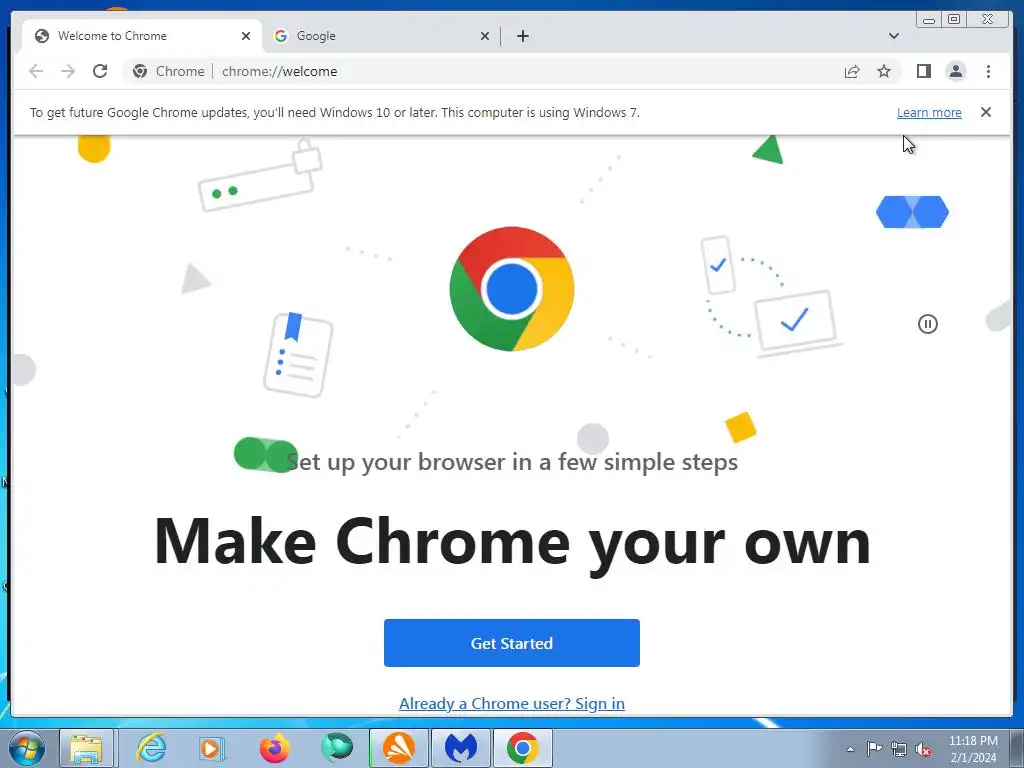Close the Welcome to Chrome tab
The image size is (1024, 768).
(x=246, y=36)
